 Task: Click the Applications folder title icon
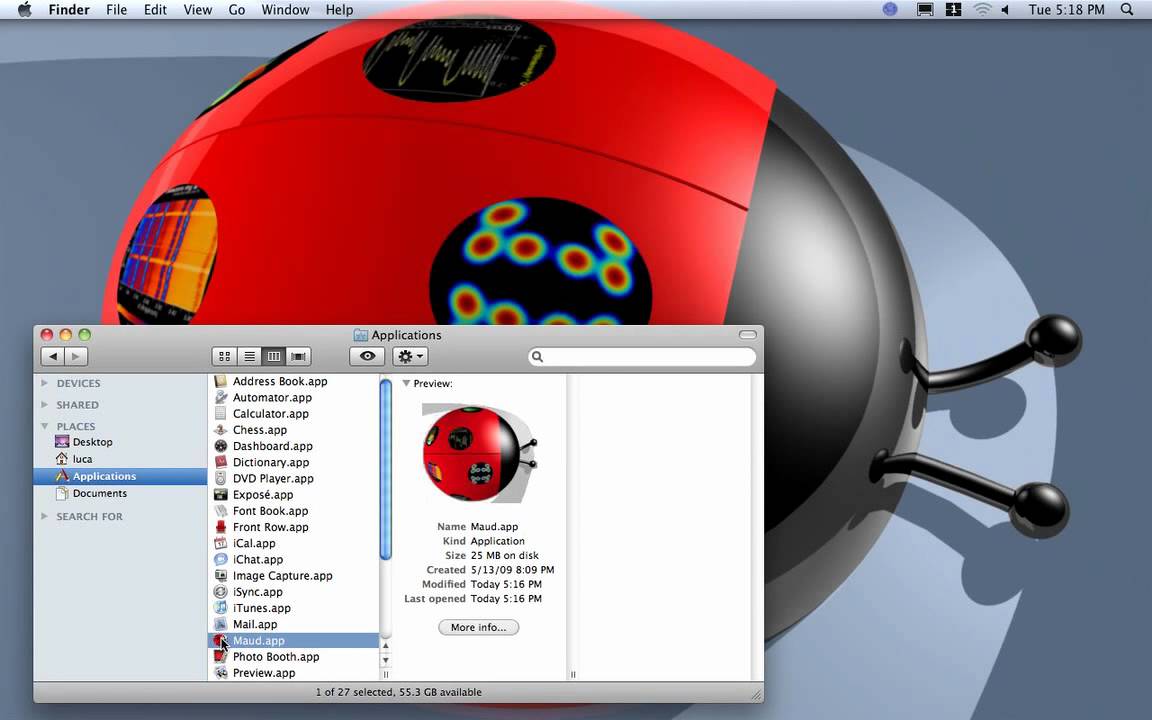tap(360, 335)
